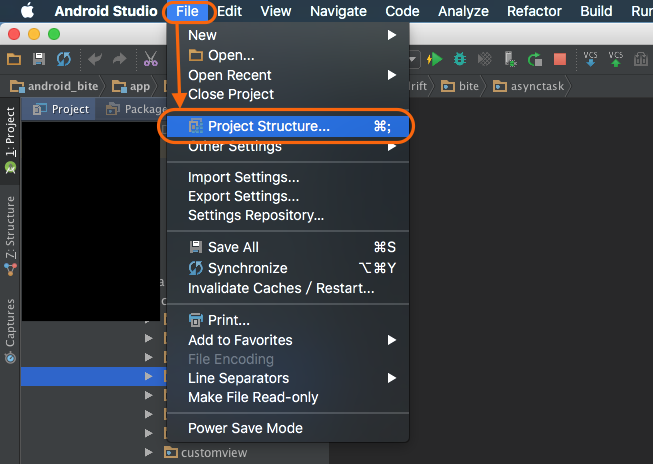
Task: Click the Cut scissors icon
Action: point(151,59)
